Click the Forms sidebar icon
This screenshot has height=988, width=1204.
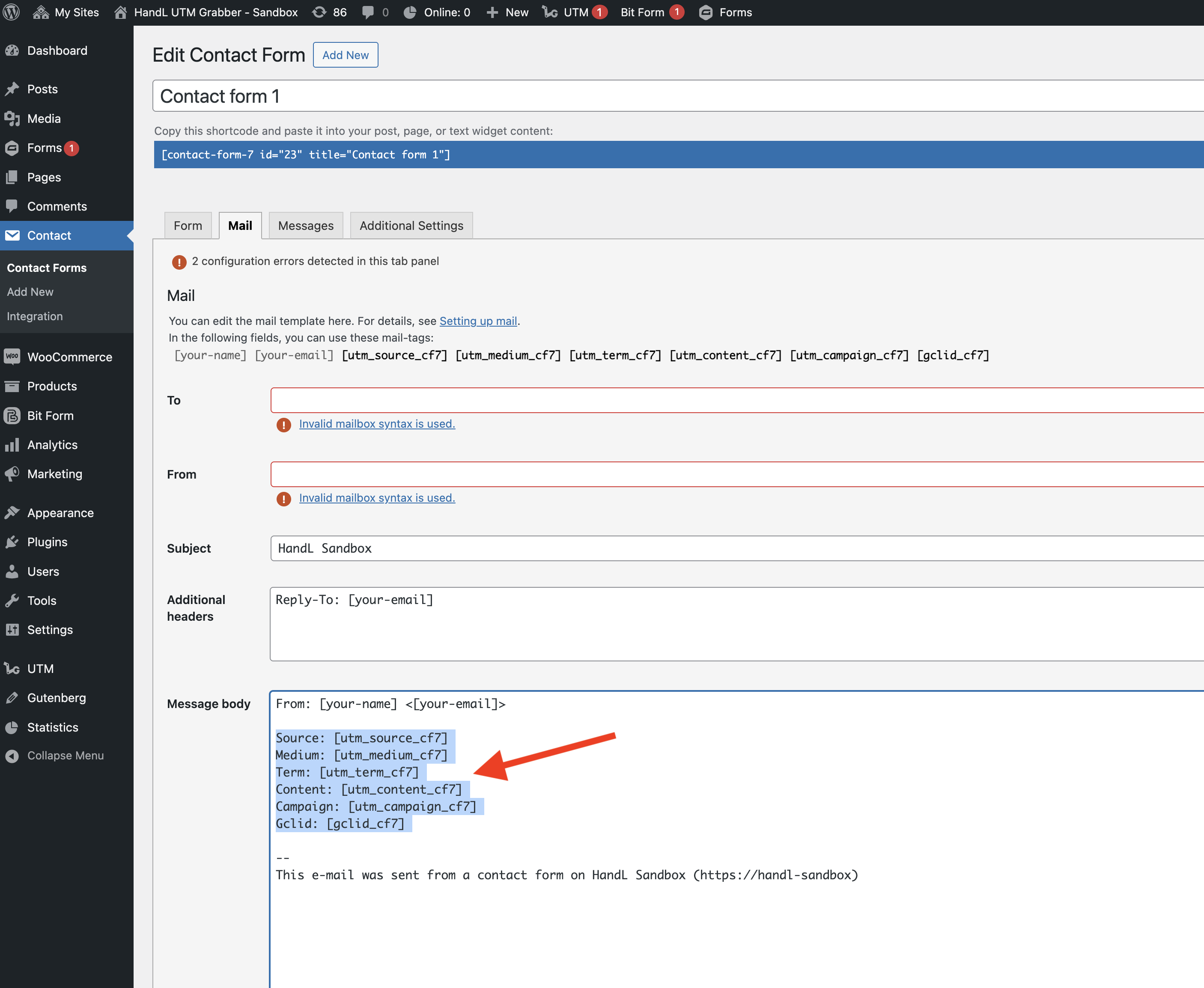tap(12, 147)
